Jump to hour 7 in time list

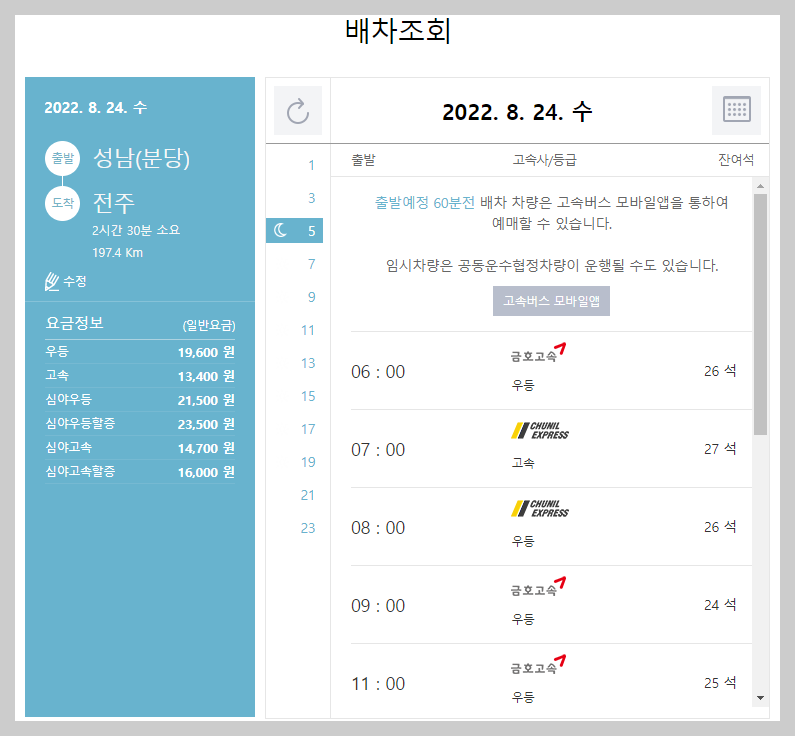[311, 264]
